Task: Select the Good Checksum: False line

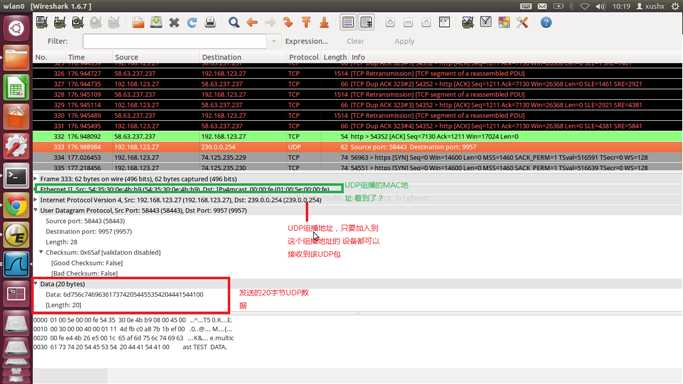Action: tap(87, 263)
